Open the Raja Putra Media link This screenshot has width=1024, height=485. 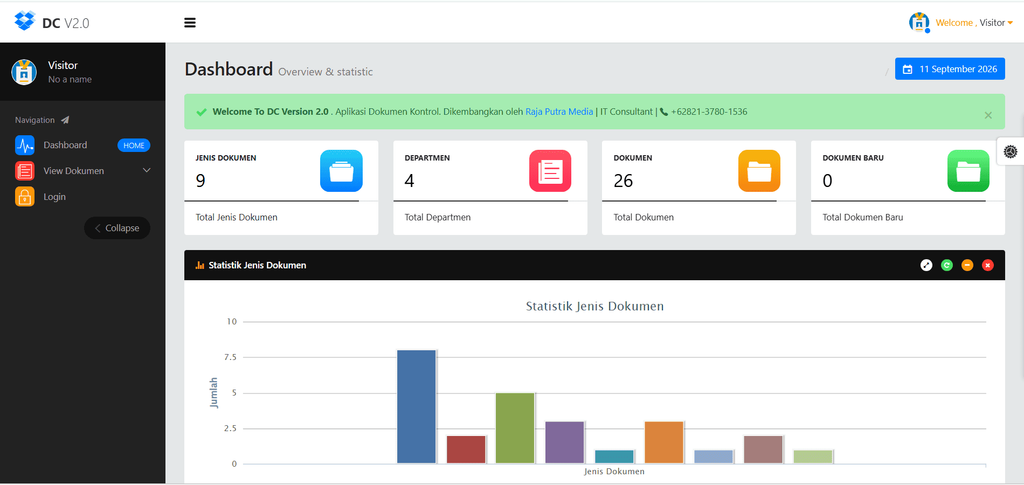[559, 112]
